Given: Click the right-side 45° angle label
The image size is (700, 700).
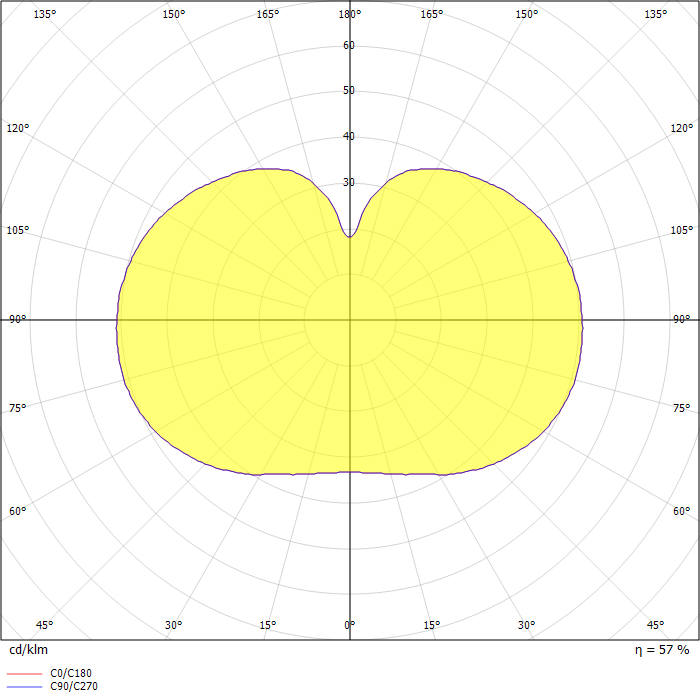Looking at the screenshot, I should (x=655, y=625).
